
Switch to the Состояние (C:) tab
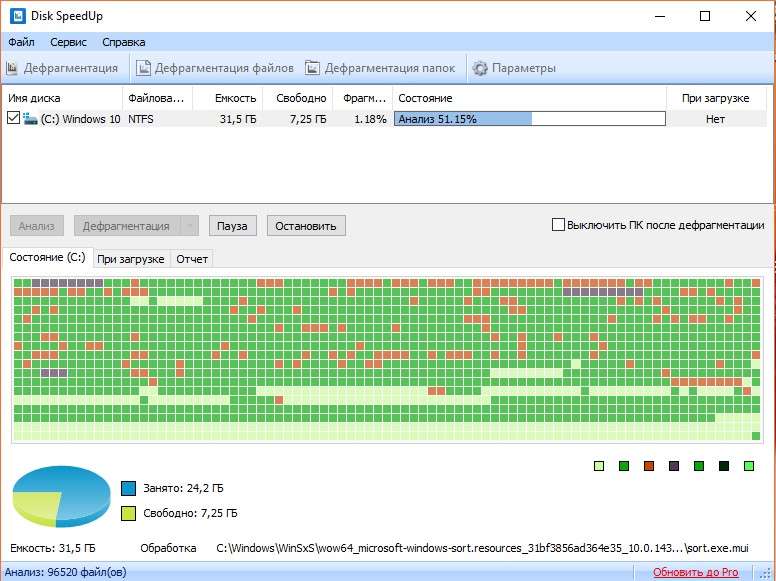tap(48, 257)
